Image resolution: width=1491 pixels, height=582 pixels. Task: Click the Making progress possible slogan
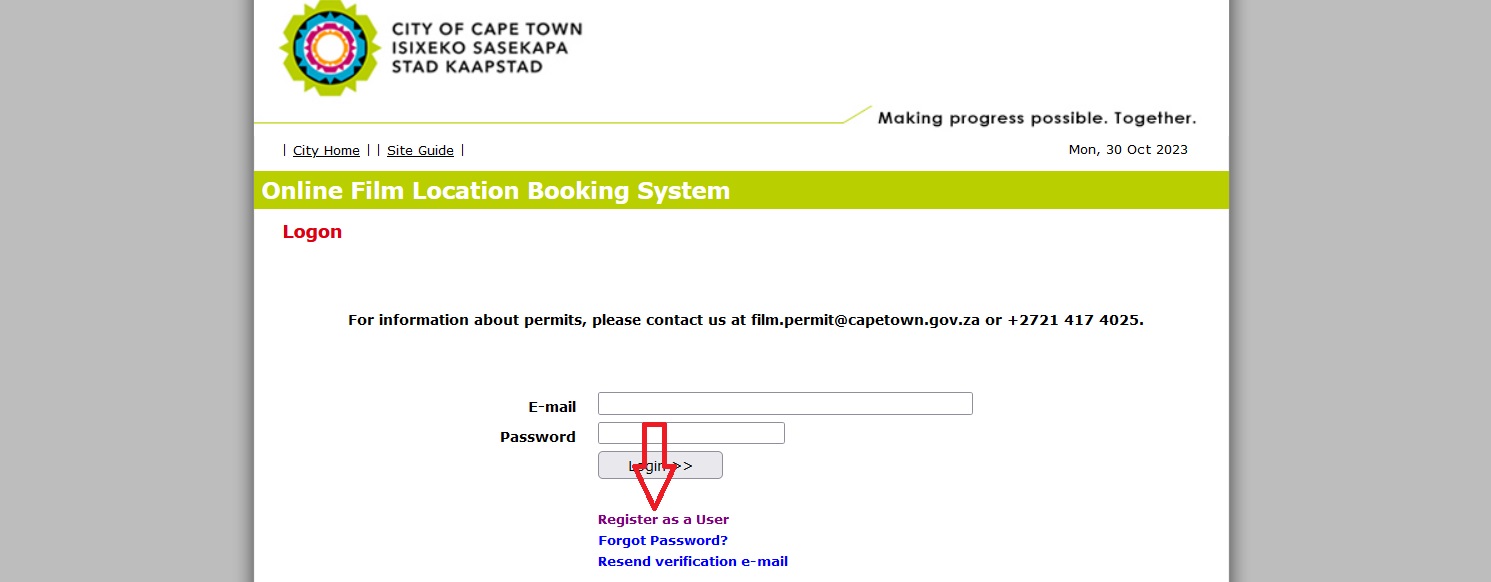(x=1036, y=118)
